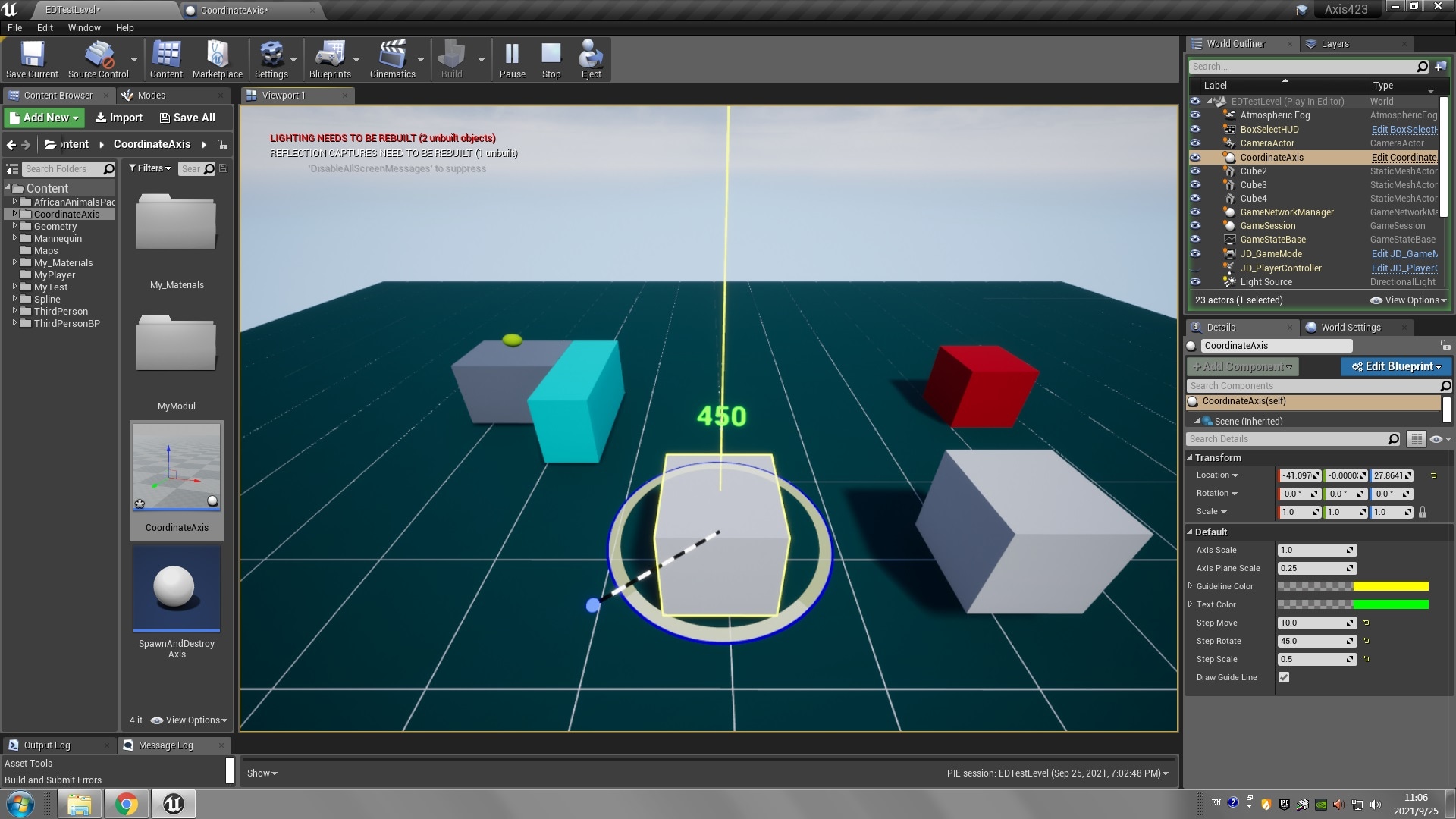Select the SpawnAndDestroyAxis asset thumbnail
The image size is (1456, 819).
tap(176, 588)
